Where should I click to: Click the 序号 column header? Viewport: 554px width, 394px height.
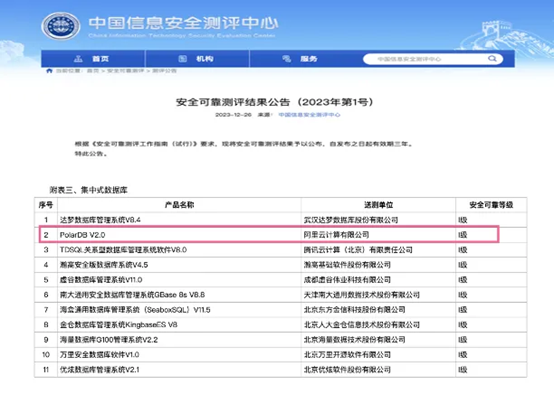[46, 205]
